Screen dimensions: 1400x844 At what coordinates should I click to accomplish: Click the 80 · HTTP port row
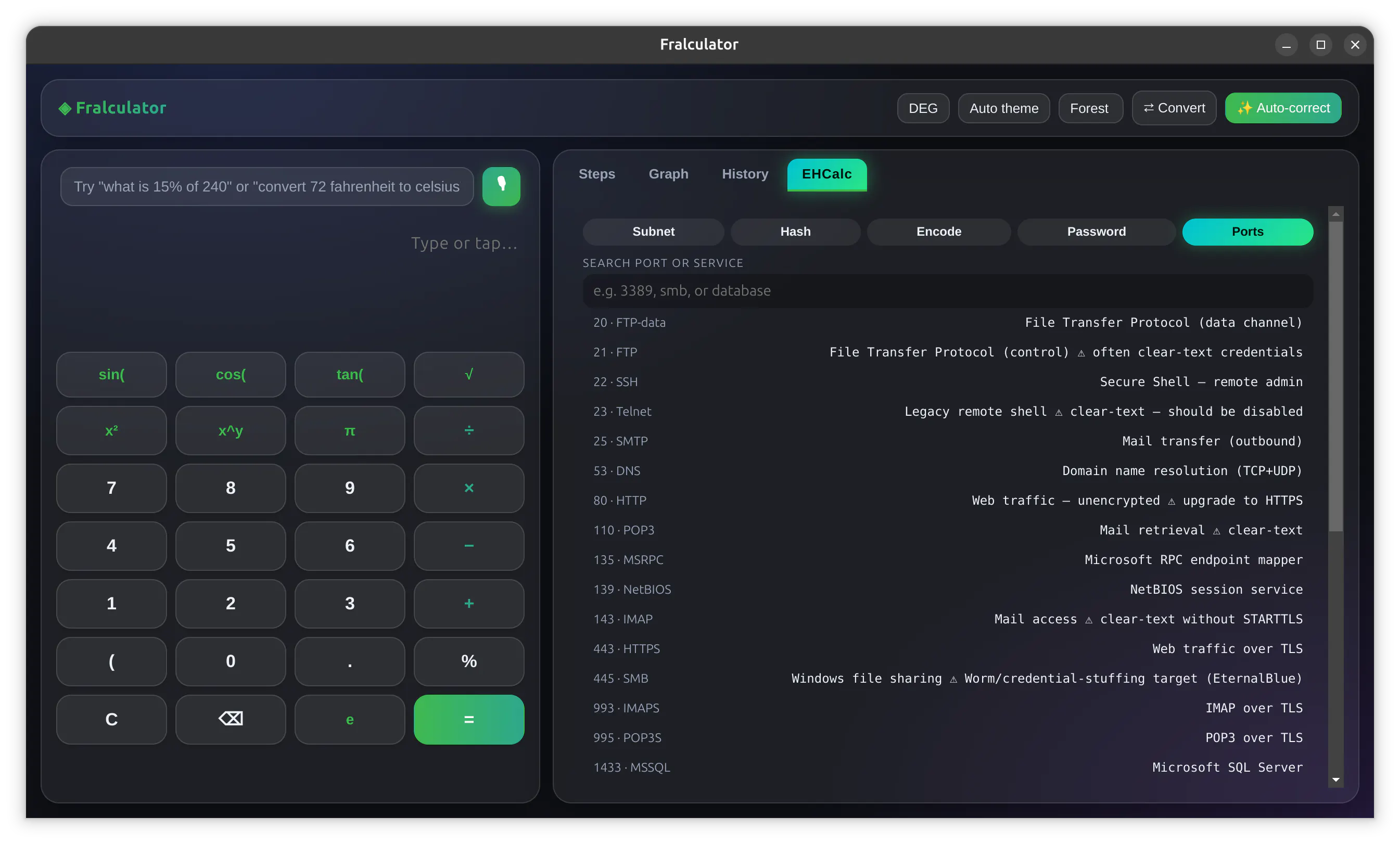pyautogui.click(x=948, y=501)
